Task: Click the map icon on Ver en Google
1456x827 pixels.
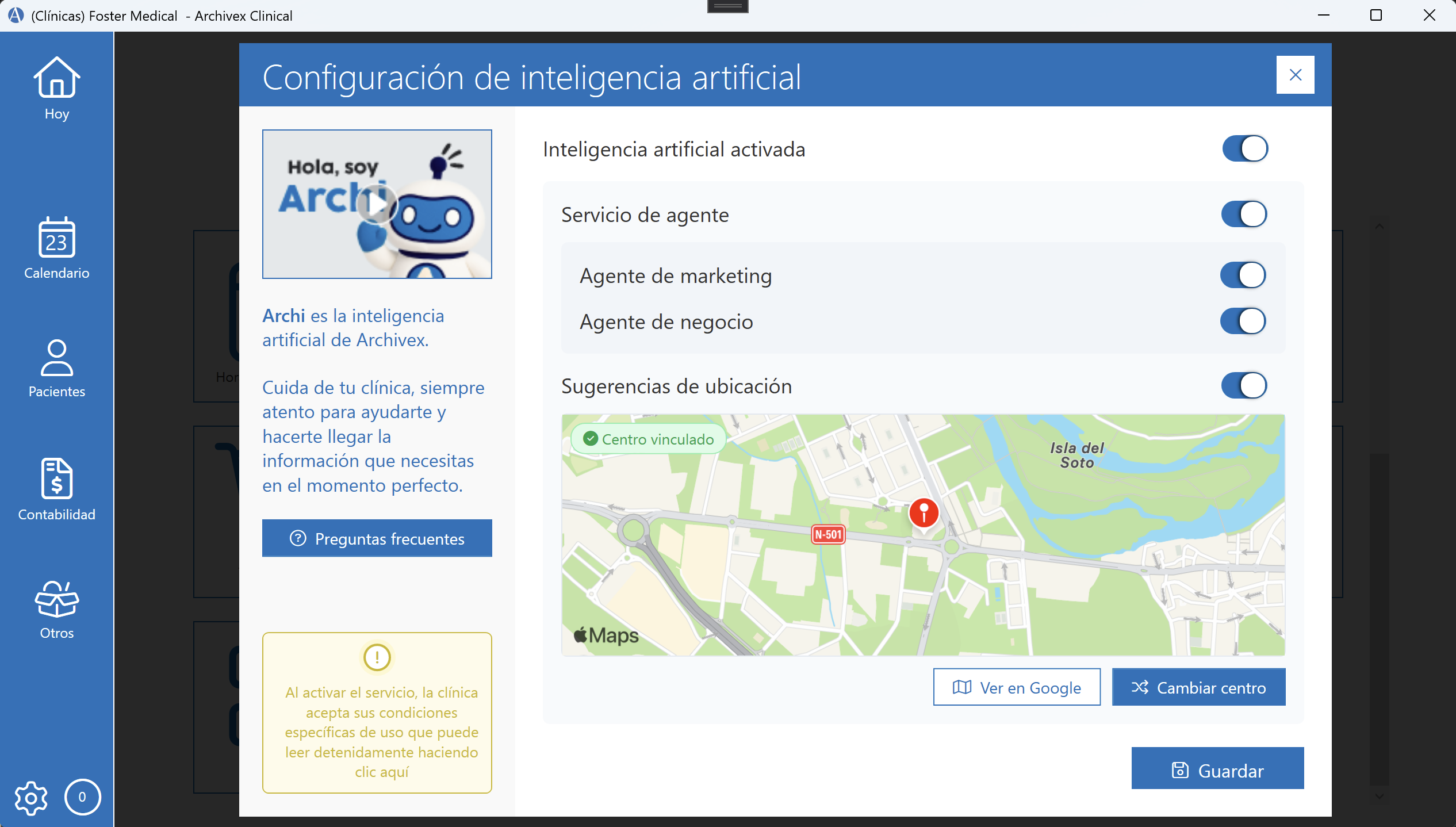Action: [962, 687]
